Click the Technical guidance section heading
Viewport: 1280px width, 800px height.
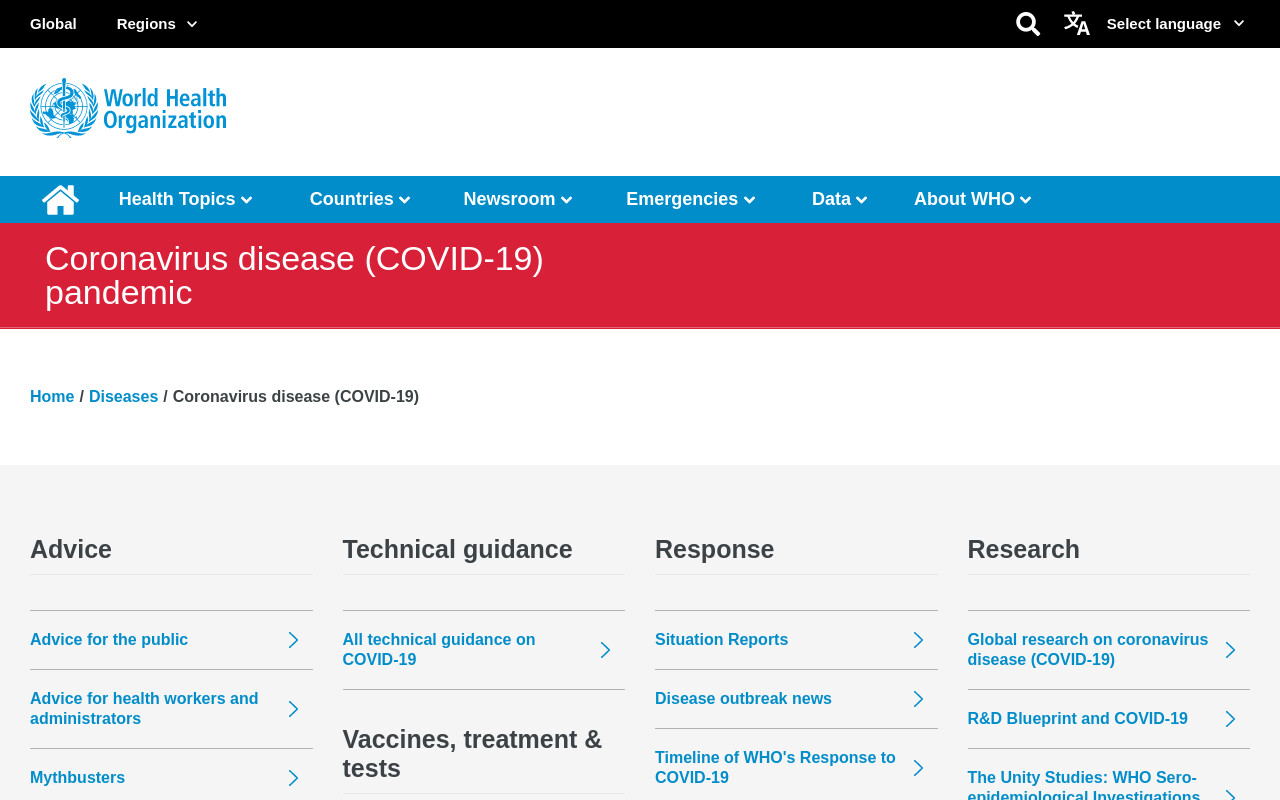tap(458, 549)
